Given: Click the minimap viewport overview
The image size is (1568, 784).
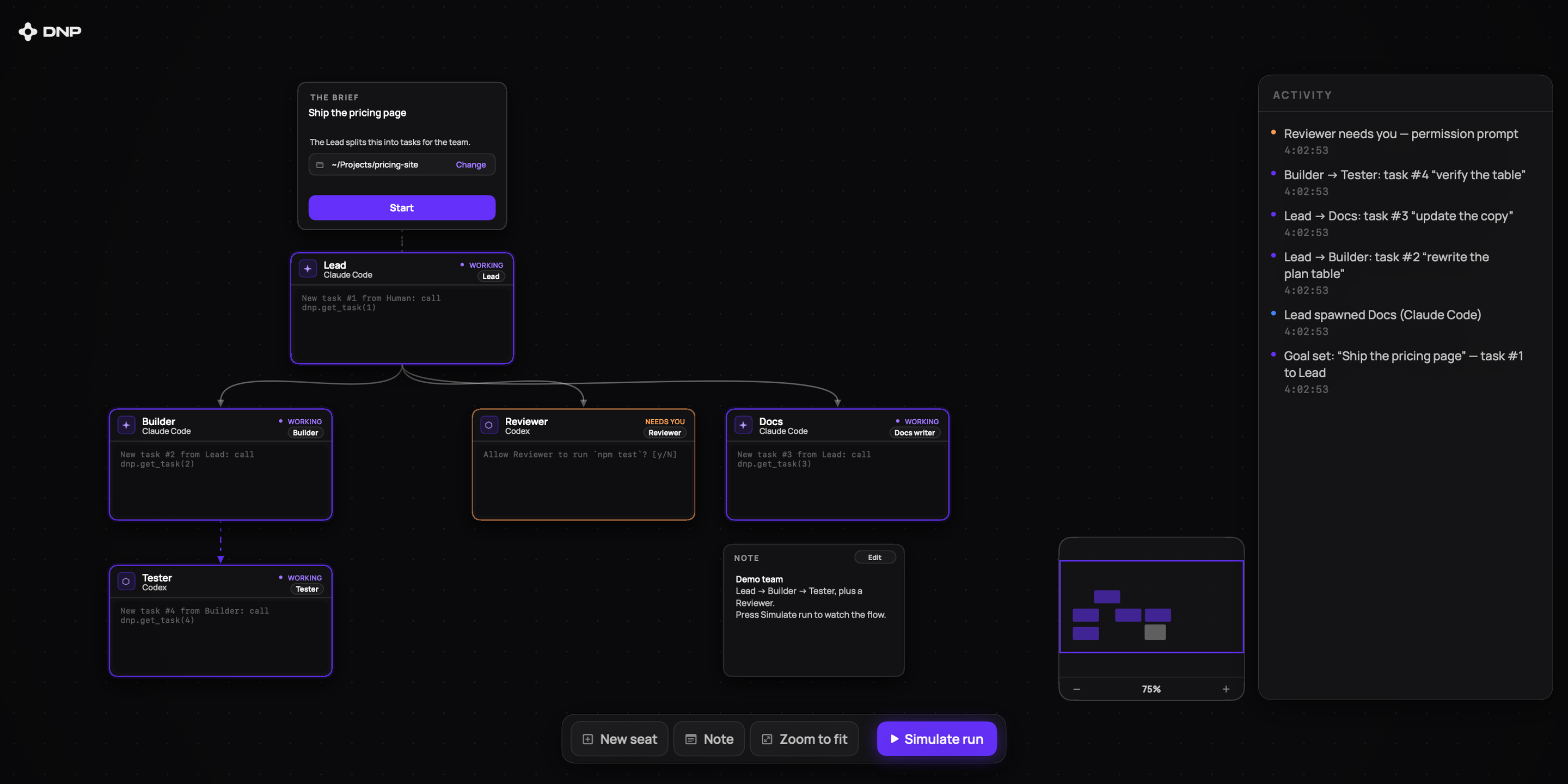Looking at the screenshot, I should tap(1151, 607).
